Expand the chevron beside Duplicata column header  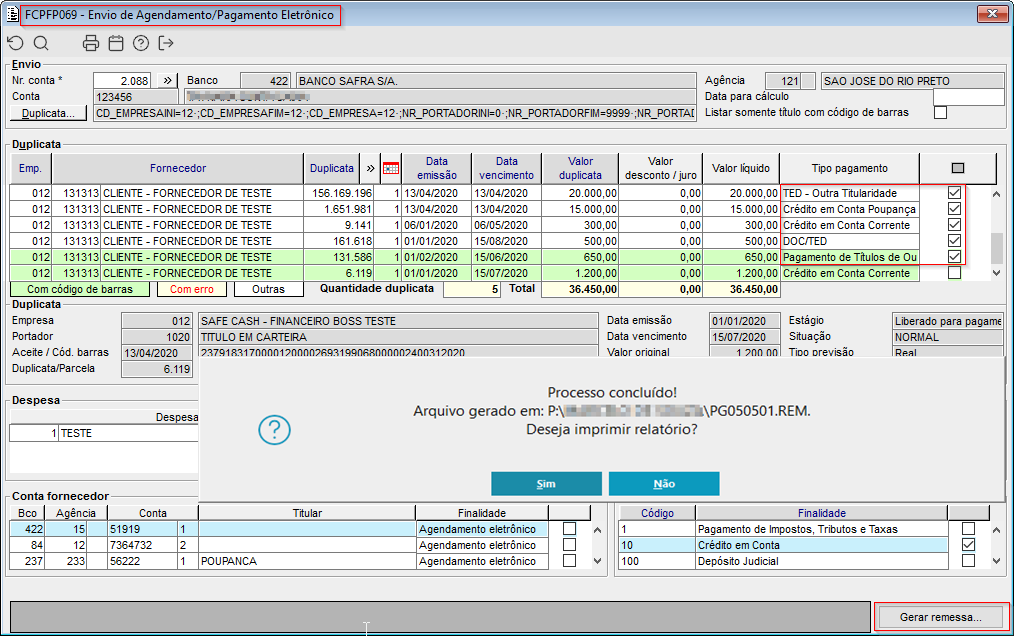click(x=370, y=168)
